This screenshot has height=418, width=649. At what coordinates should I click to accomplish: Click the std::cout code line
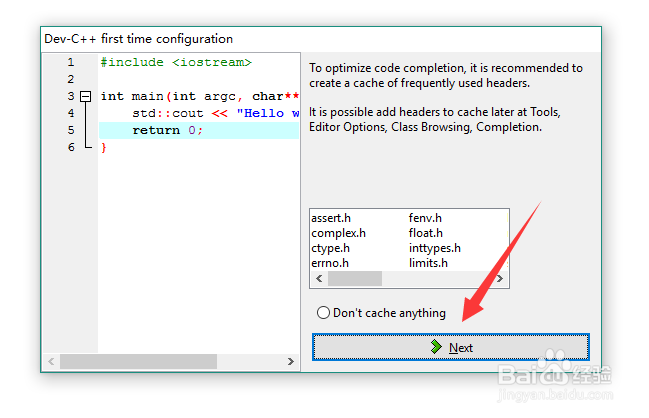coord(216,113)
